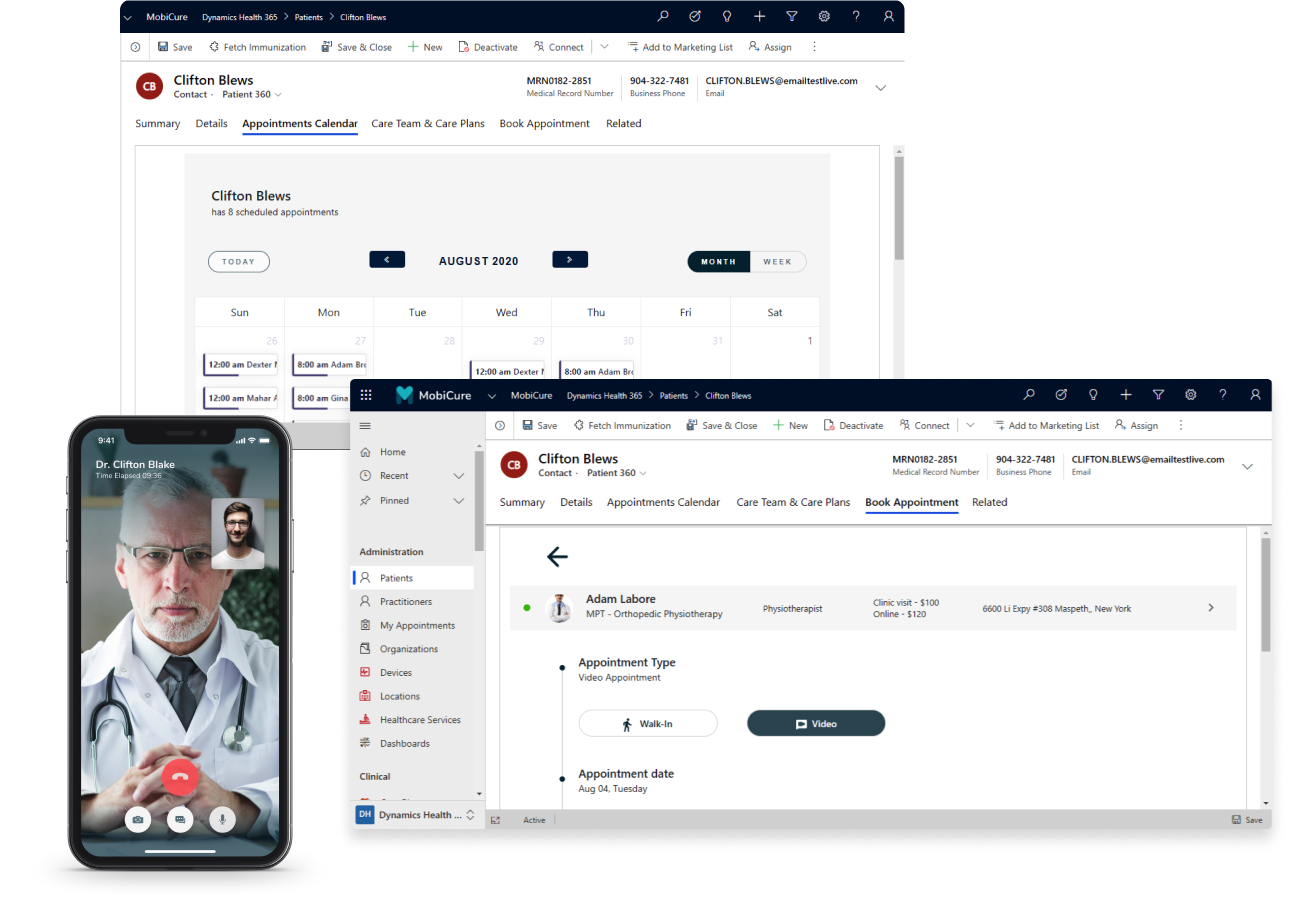Expand the record header chevron in back calendar window
Image resolution: width=1300 pixels, height=904 pixels.
[881, 88]
